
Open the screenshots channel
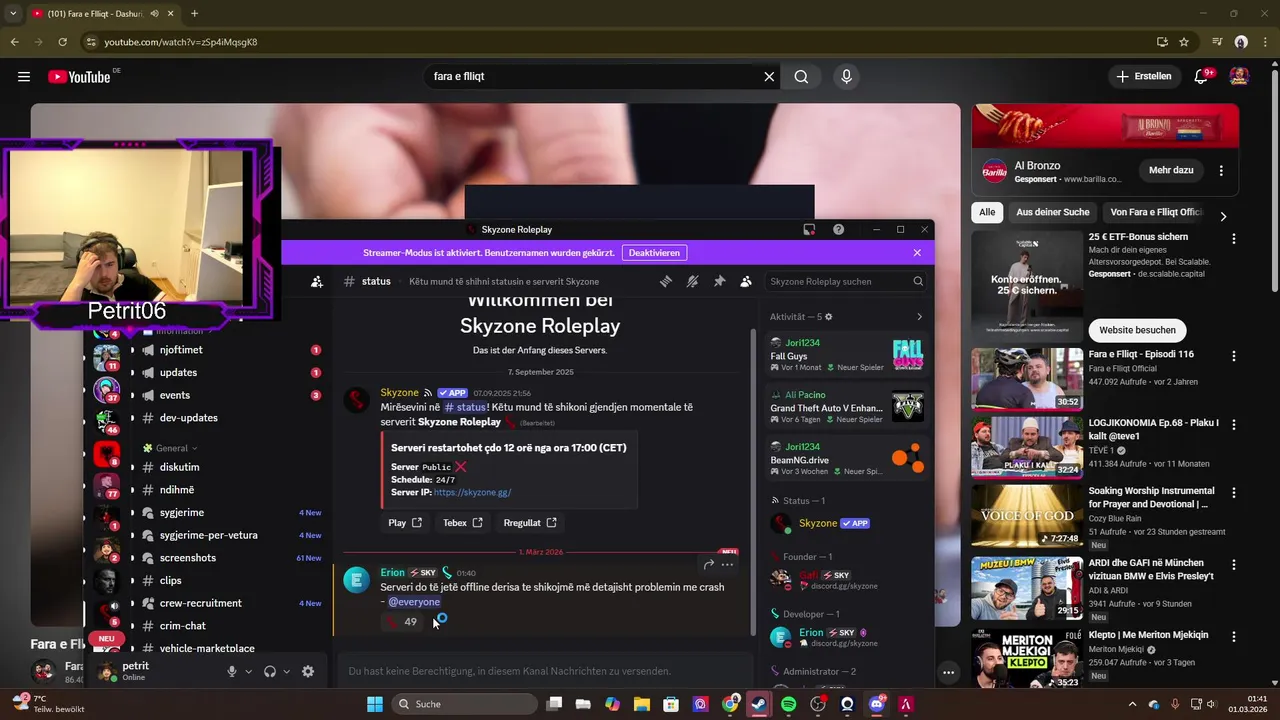pos(231,558)
